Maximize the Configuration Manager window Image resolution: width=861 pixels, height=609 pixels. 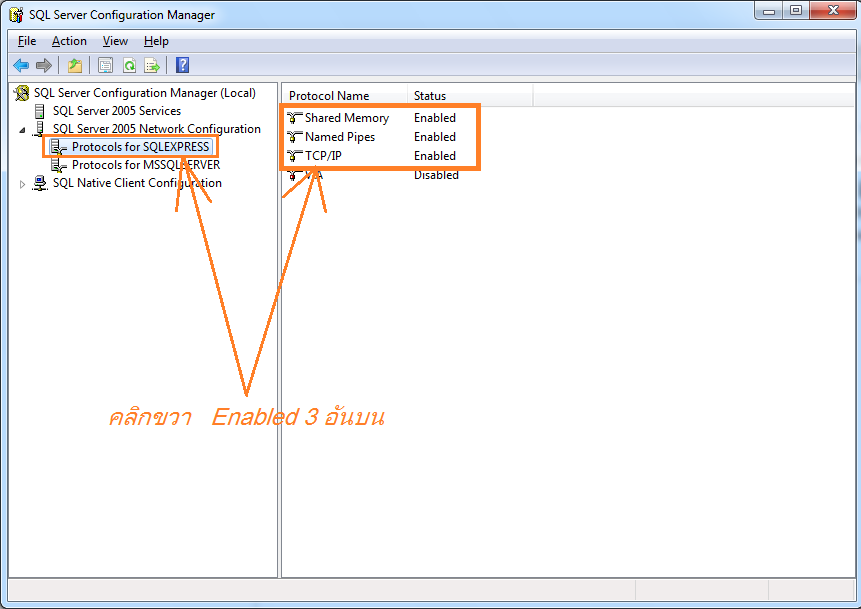click(796, 11)
